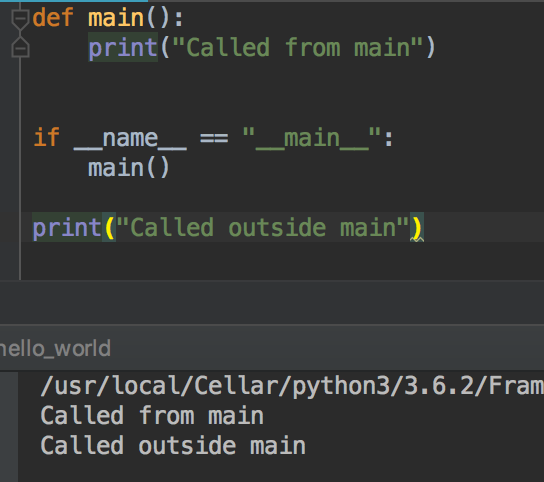Place cursor on the if keyword
The height and width of the screenshot is (482, 544).
pyautogui.click(x=47, y=137)
